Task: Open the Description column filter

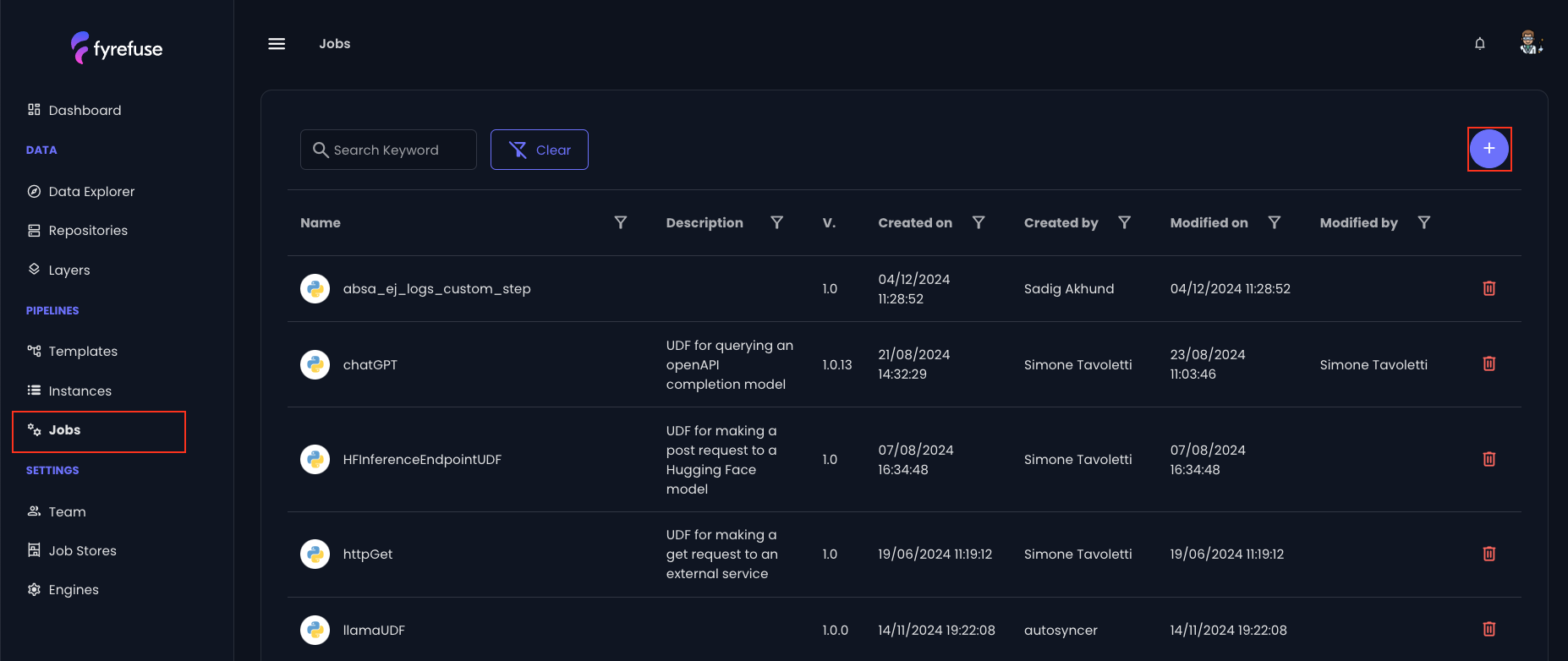Action: pos(776,222)
